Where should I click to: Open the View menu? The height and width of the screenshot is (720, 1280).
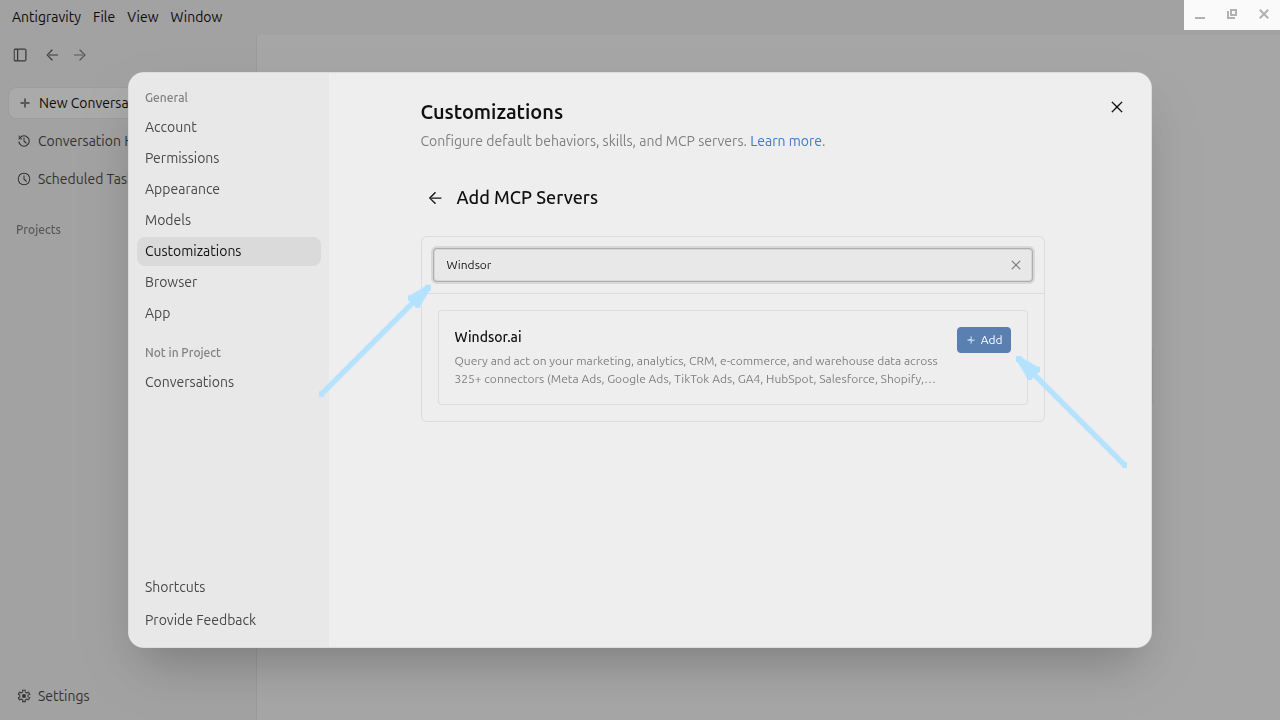143,17
